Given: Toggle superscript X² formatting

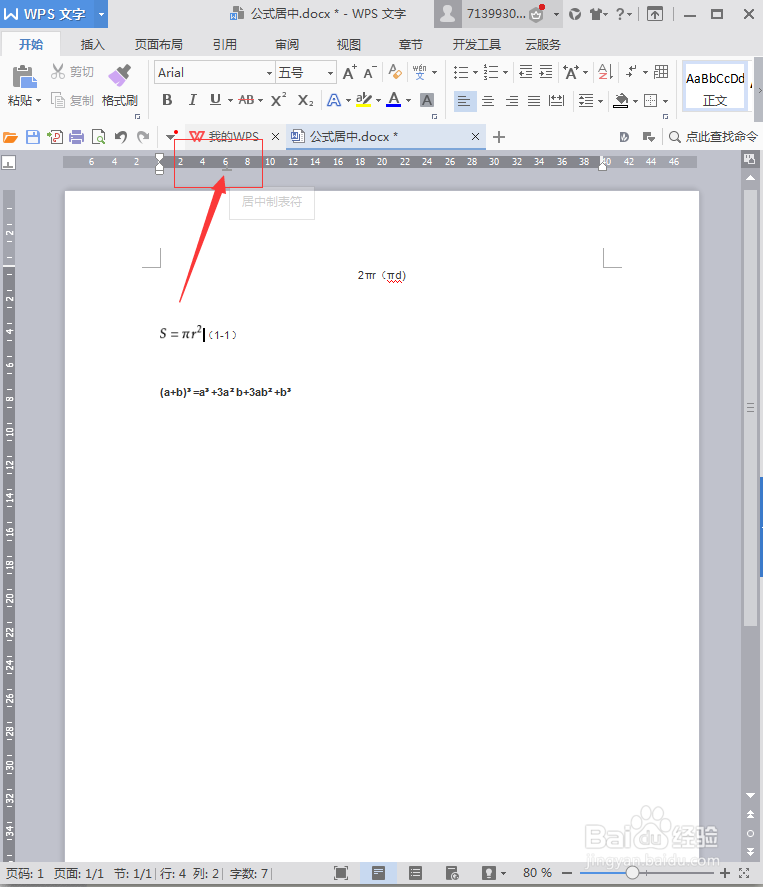Looking at the screenshot, I should tap(278, 100).
